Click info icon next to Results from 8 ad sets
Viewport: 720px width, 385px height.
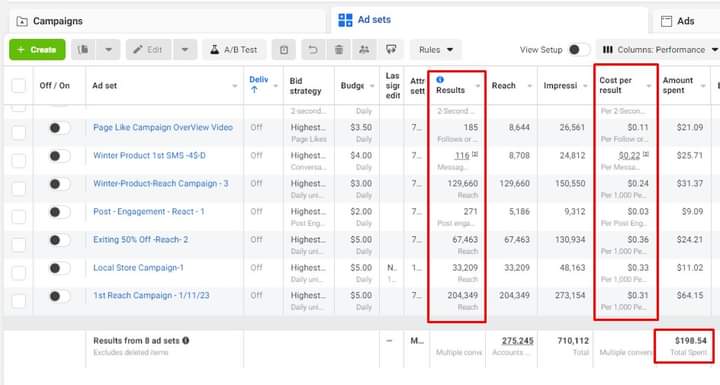coord(186,340)
